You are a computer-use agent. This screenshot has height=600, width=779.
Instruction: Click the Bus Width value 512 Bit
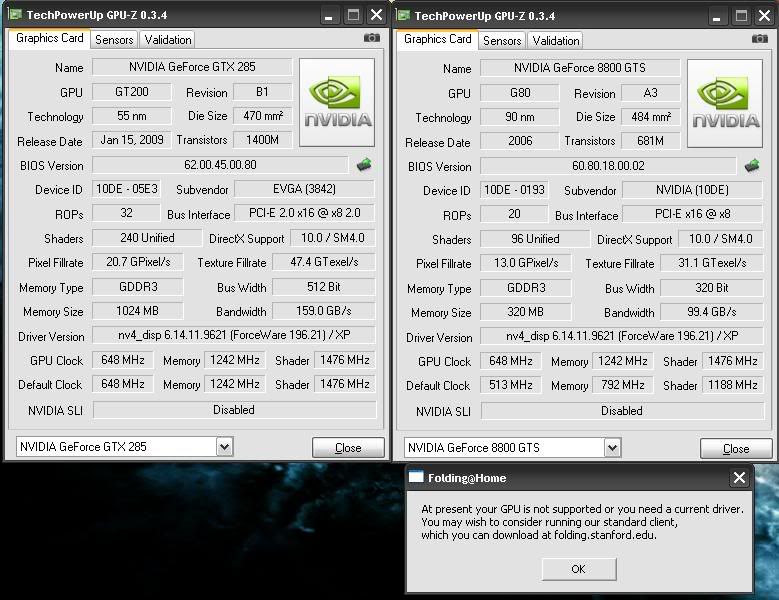[324, 287]
